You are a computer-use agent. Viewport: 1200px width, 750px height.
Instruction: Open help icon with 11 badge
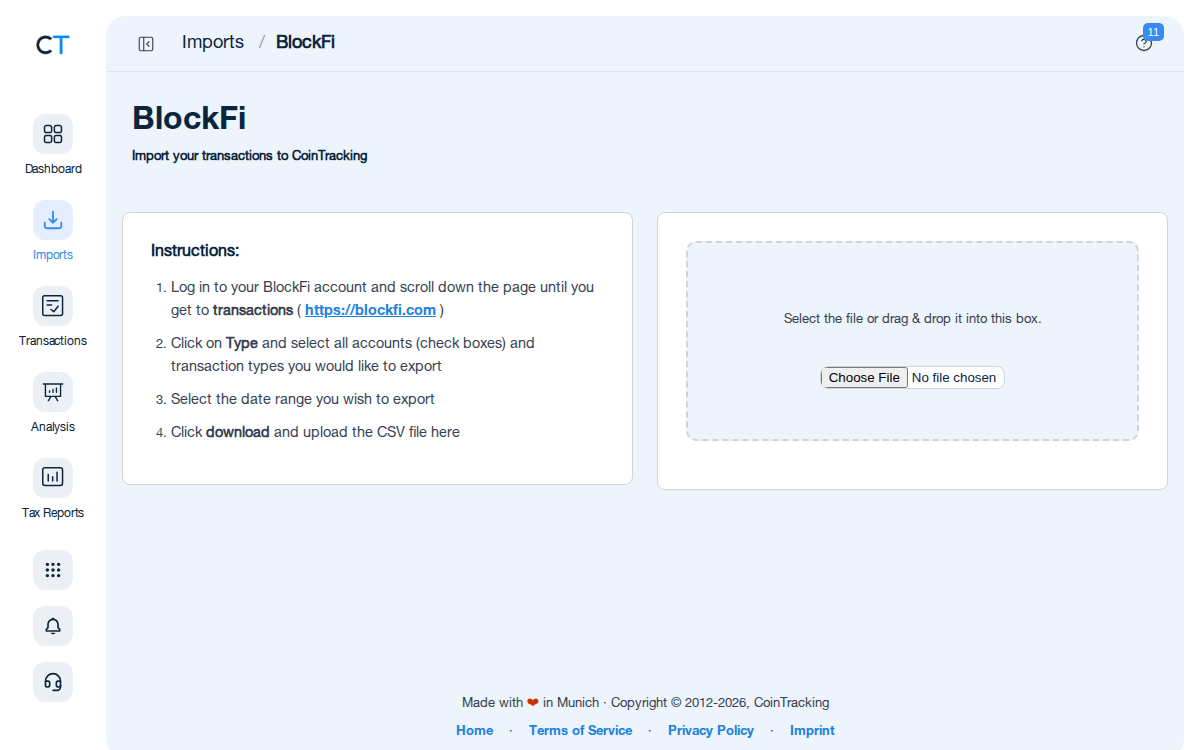1144,43
